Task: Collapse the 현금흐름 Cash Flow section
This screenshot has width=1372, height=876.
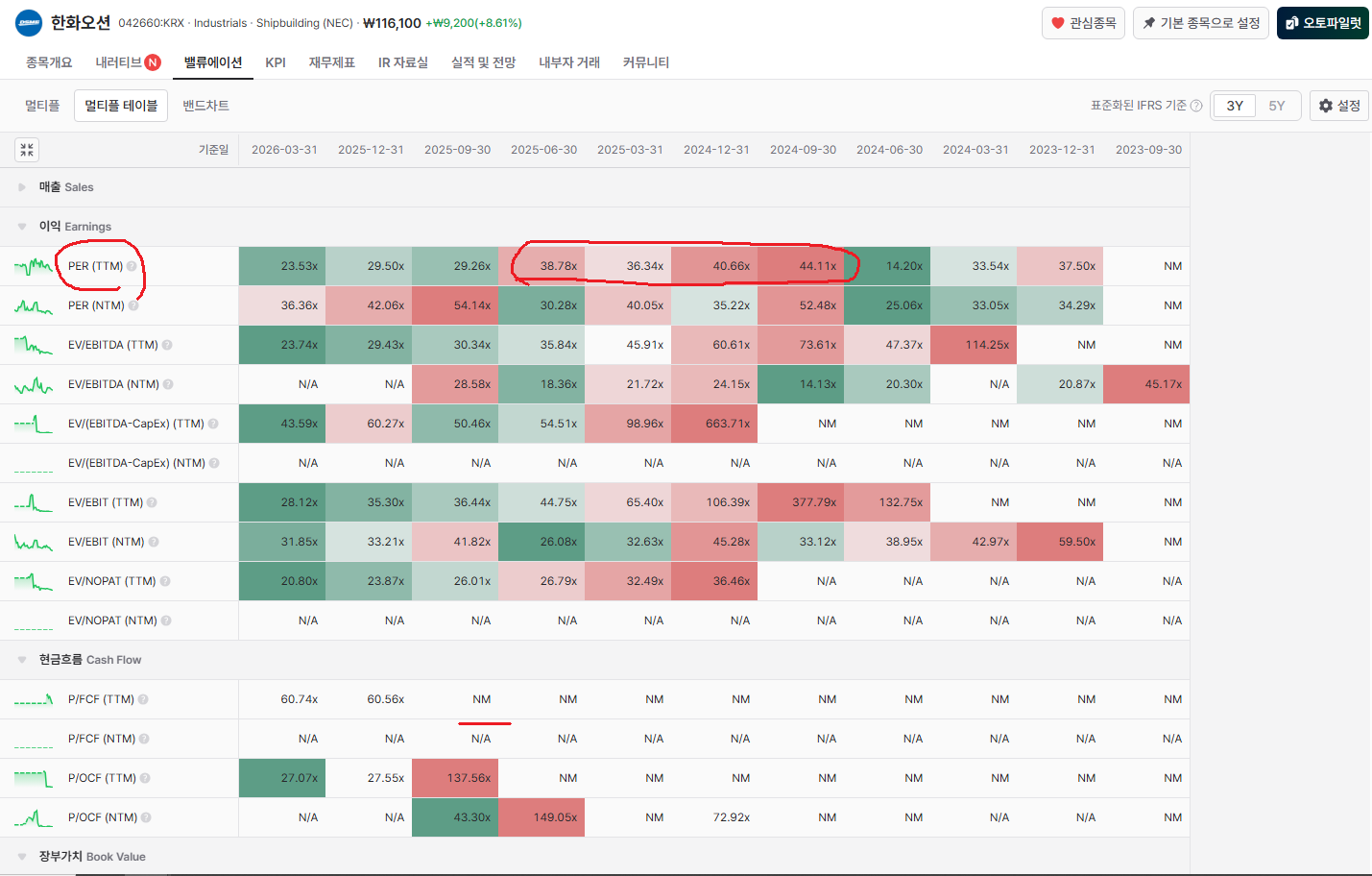Action: tap(22, 660)
